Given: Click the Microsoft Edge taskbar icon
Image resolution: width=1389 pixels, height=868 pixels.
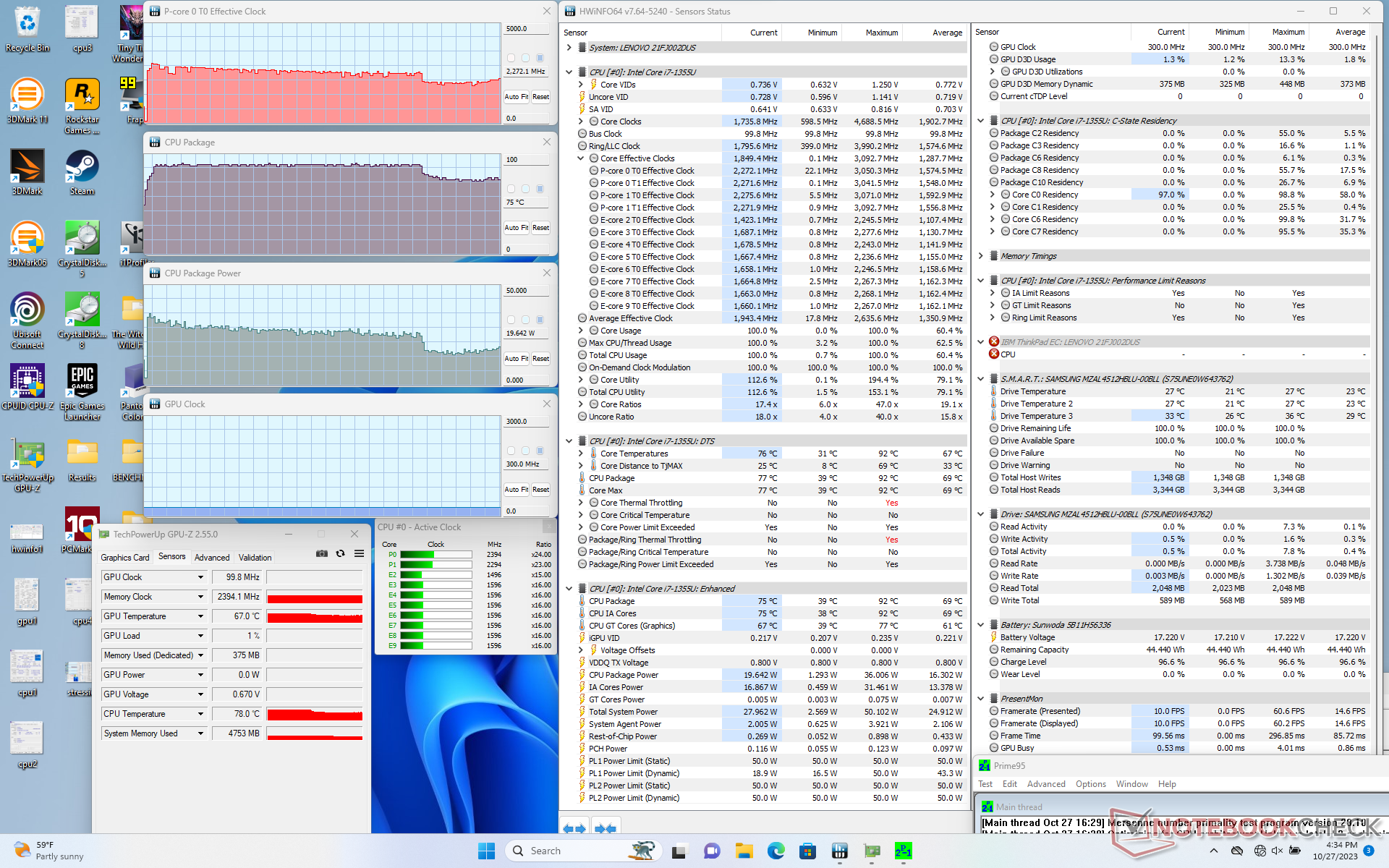Looking at the screenshot, I should (776, 851).
